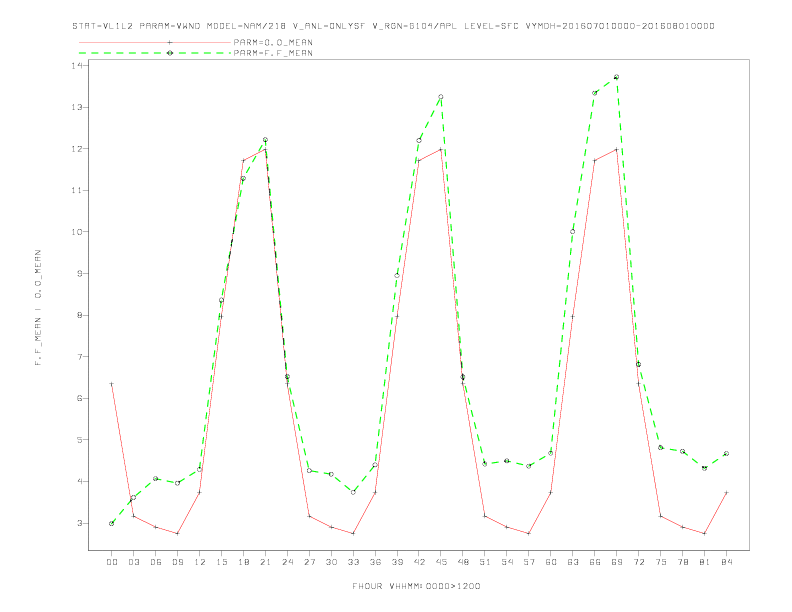Click green forecast marker at hour 63

tap(573, 232)
